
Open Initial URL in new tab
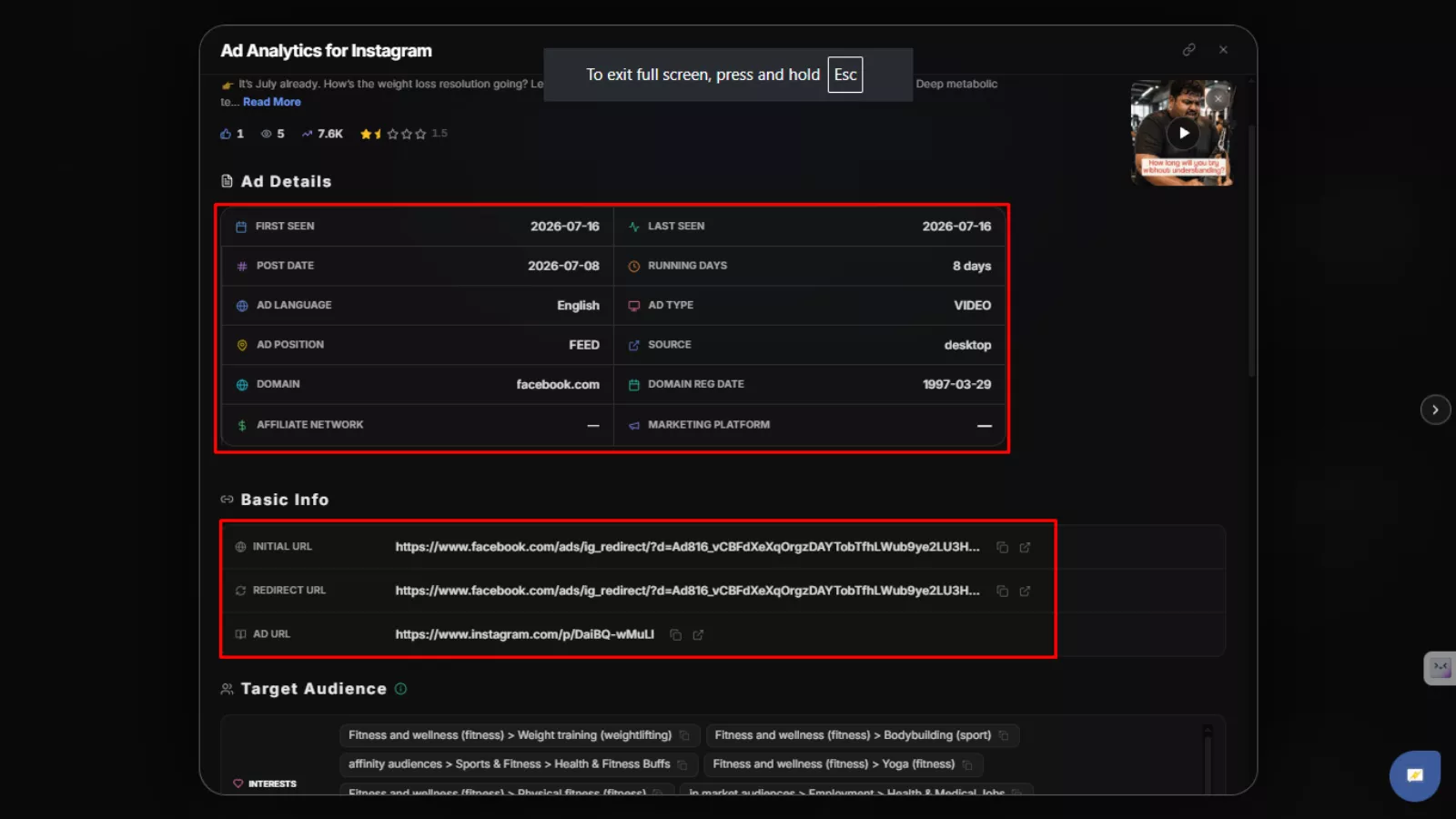point(1025,548)
